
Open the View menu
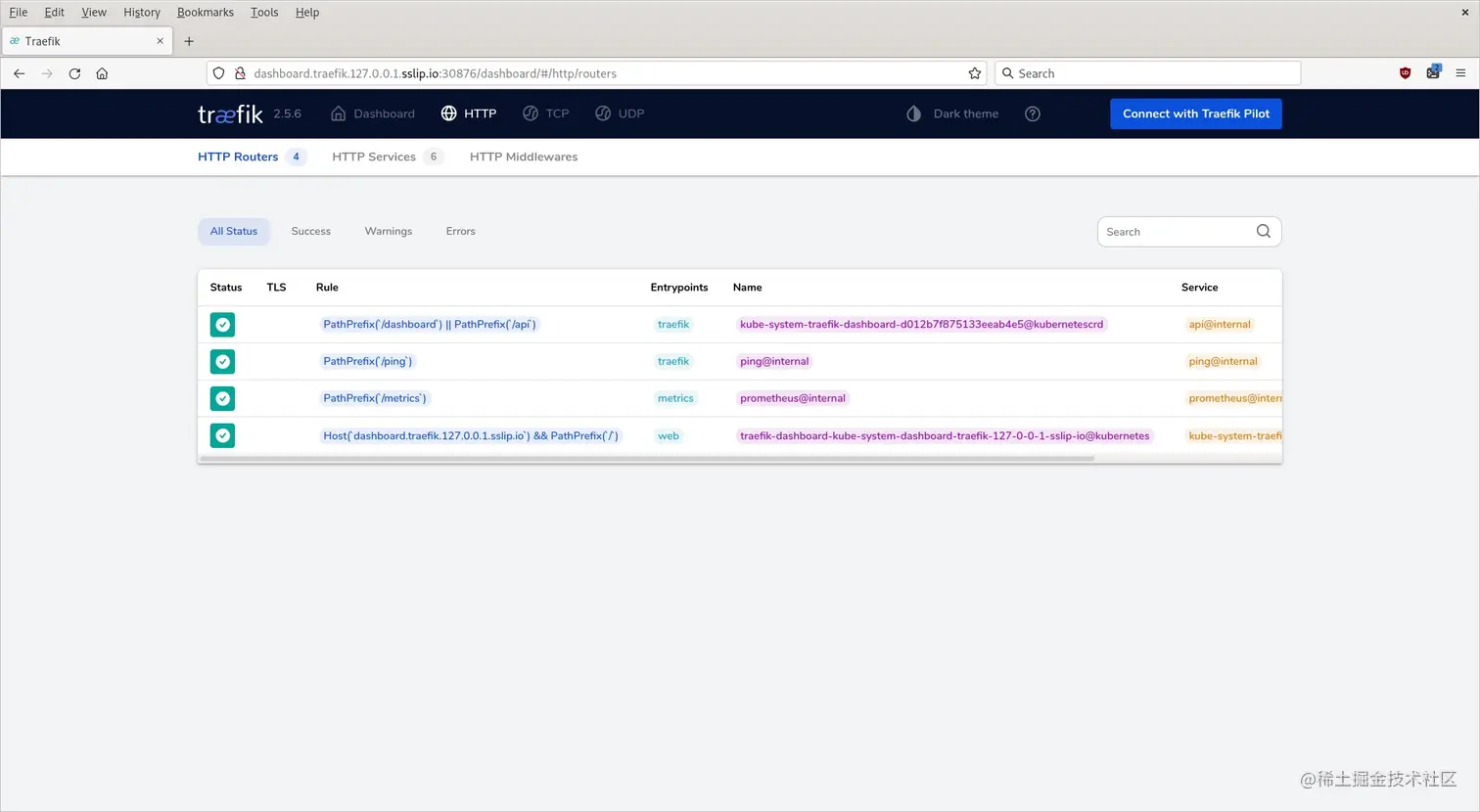pos(94,12)
